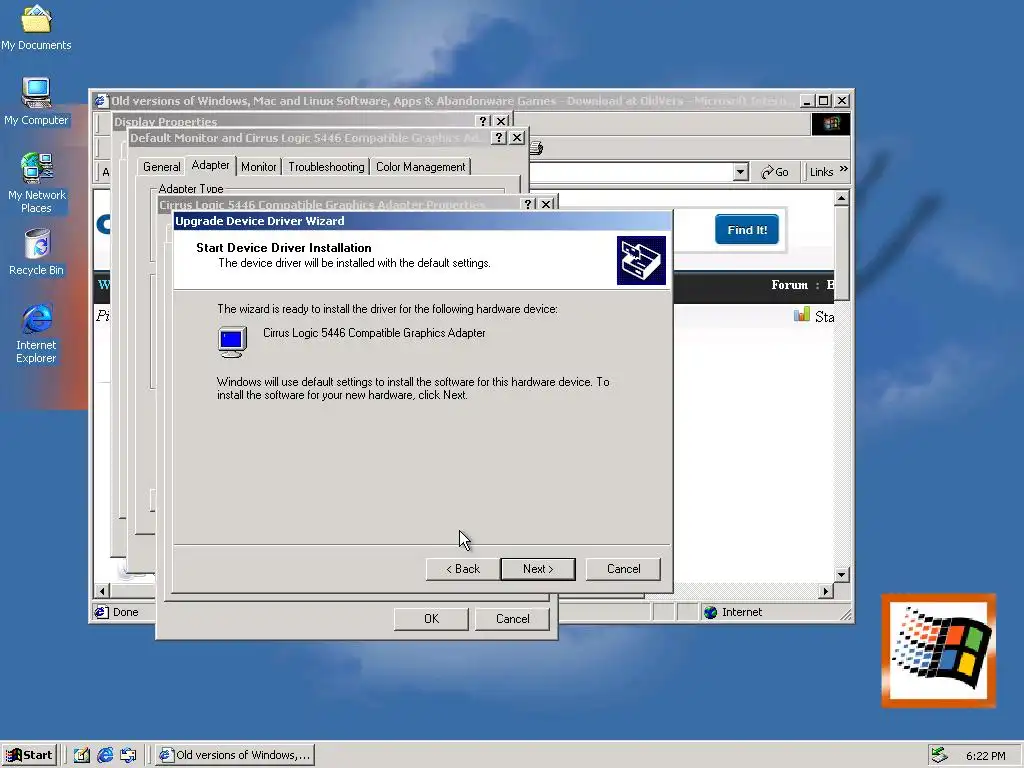
Task: Click the Start button
Action: (29, 755)
